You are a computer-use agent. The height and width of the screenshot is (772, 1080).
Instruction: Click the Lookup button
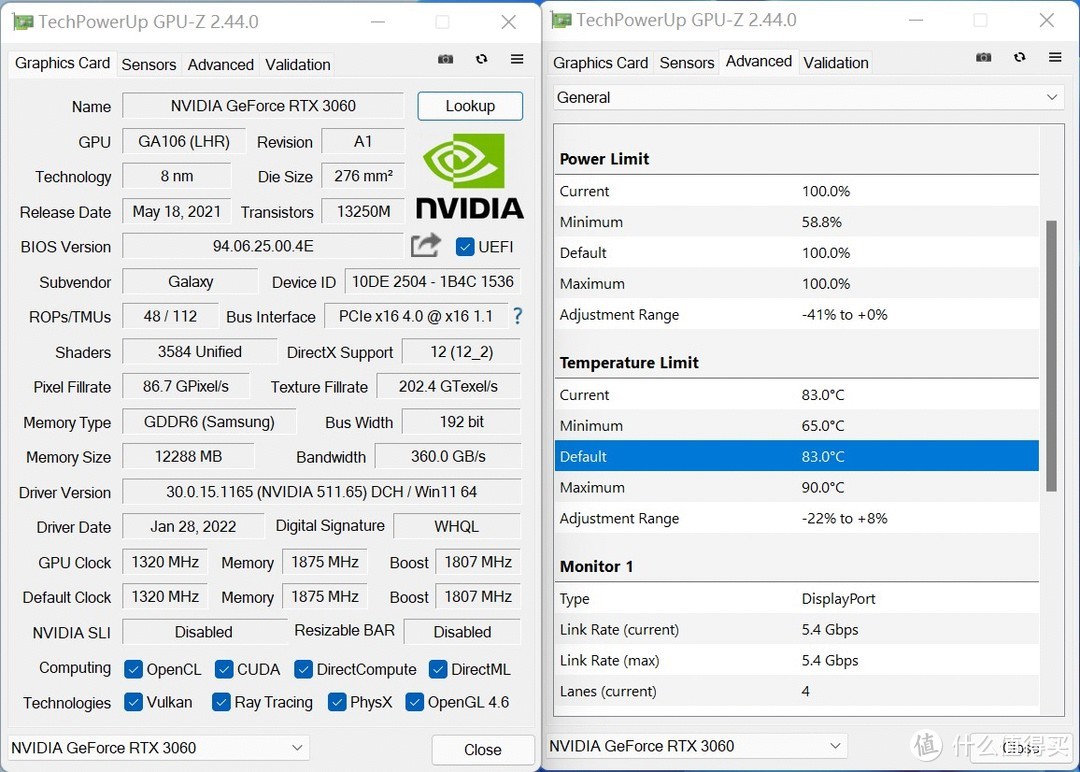470,106
